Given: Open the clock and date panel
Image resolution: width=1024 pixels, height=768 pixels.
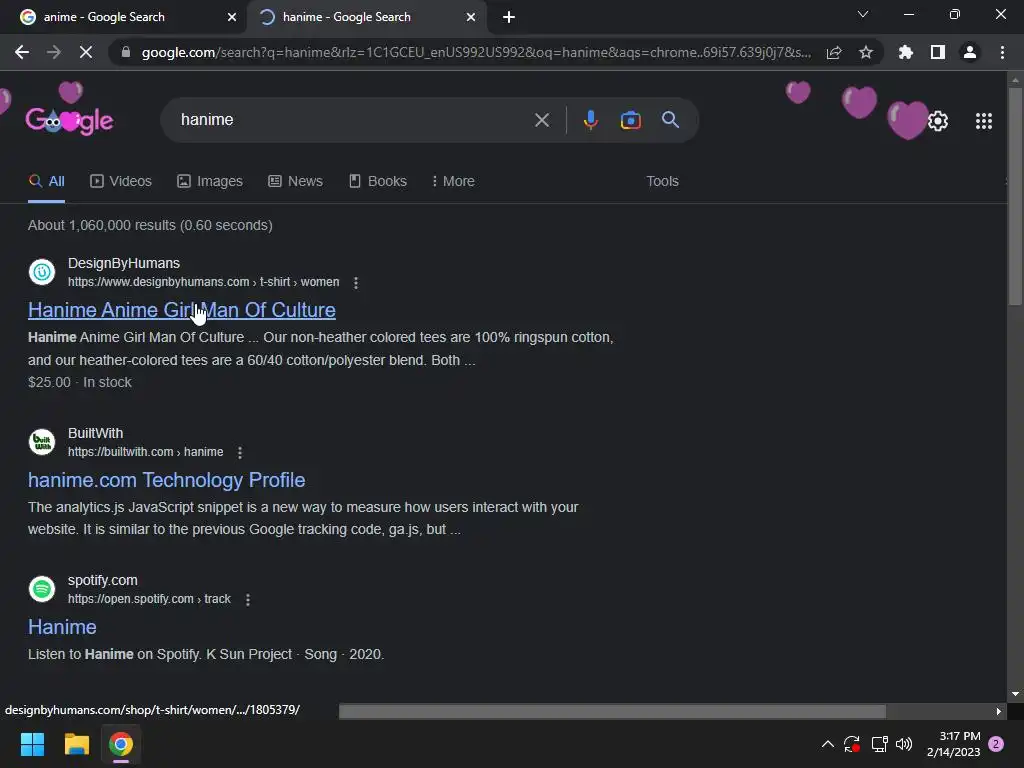Looking at the screenshot, I should tap(953, 744).
